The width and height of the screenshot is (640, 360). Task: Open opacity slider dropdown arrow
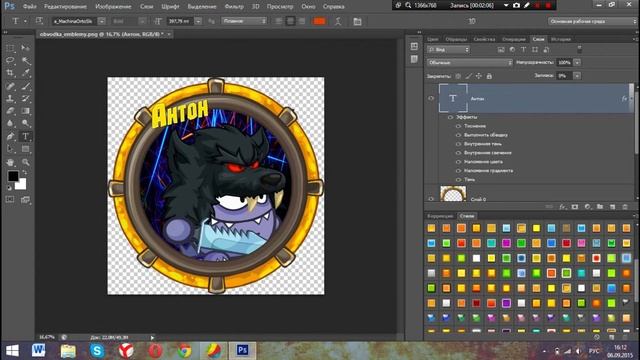577,62
